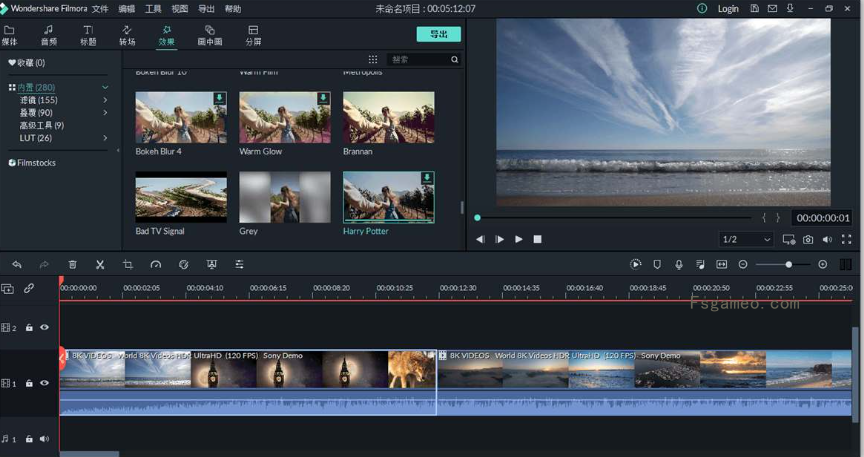Click the timeline zoom slider
This screenshot has width=864, height=457.
click(782, 265)
